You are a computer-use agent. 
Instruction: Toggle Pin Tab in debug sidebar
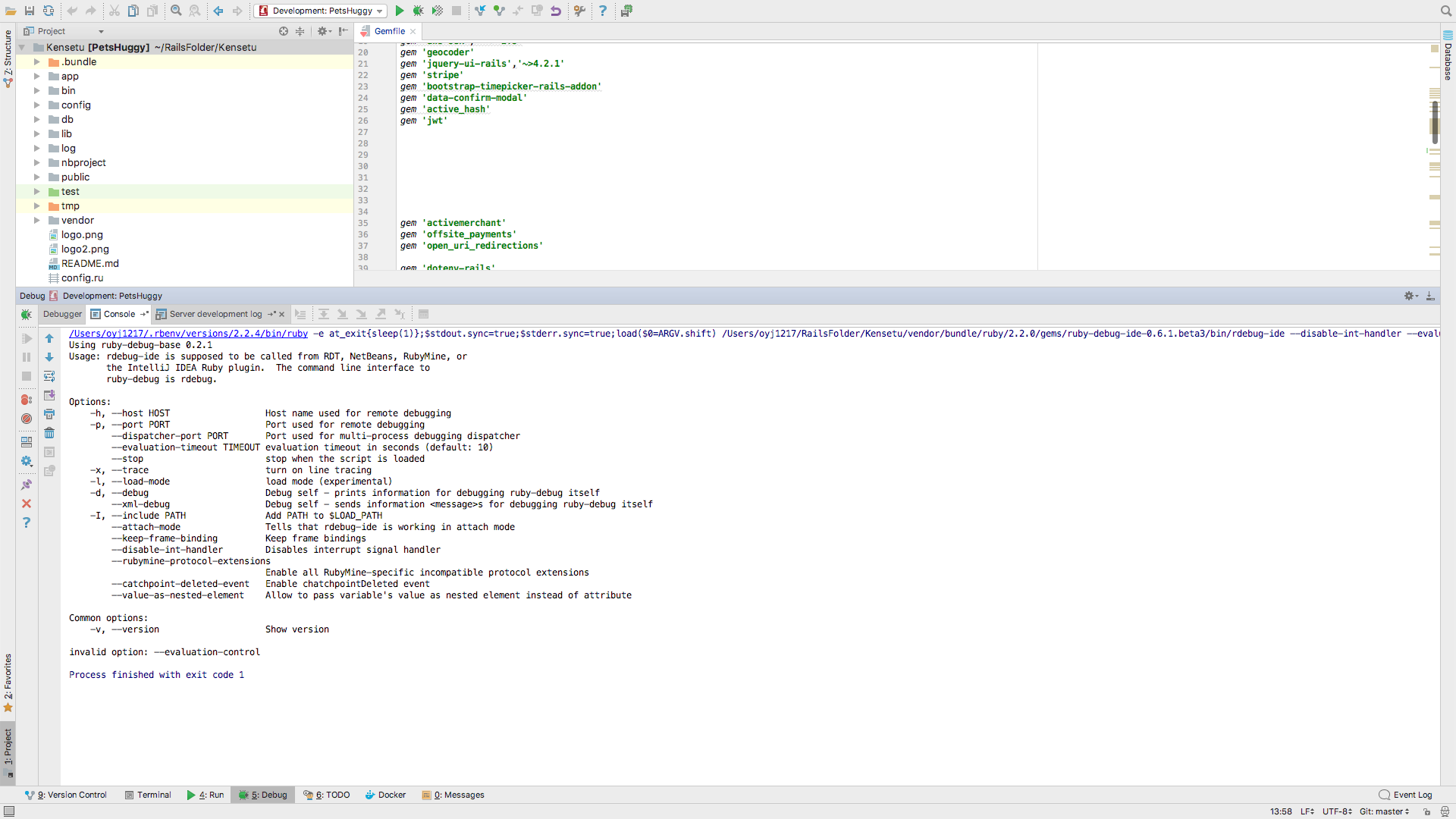[x=27, y=485]
